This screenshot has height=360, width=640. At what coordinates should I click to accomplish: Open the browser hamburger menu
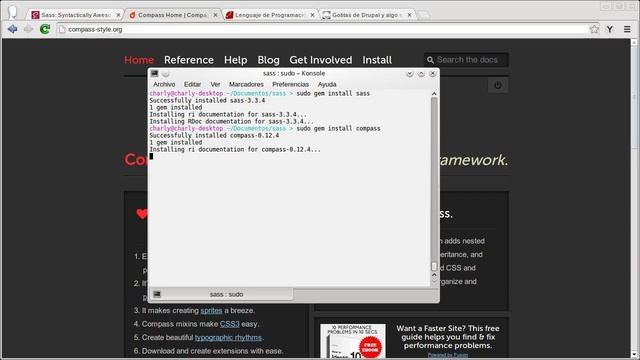click(x=627, y=29)
